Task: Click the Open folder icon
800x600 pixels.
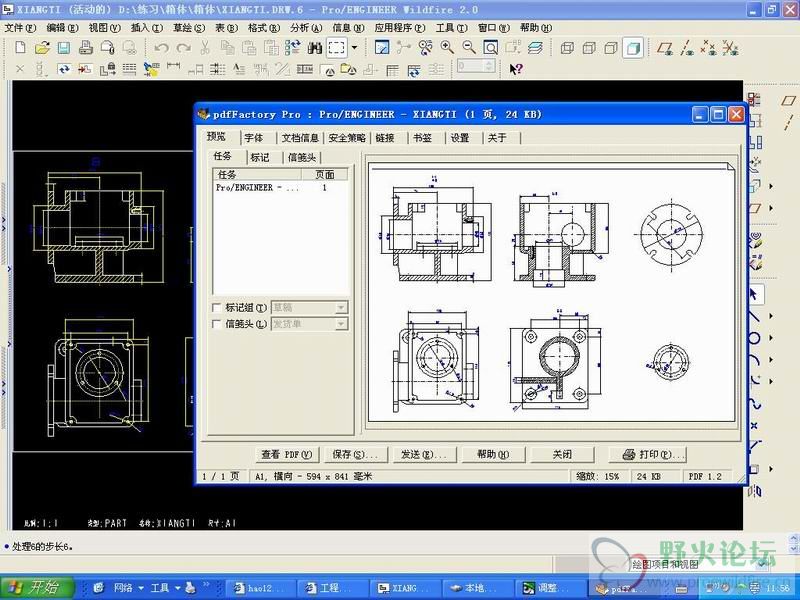Action: point(42,47)
